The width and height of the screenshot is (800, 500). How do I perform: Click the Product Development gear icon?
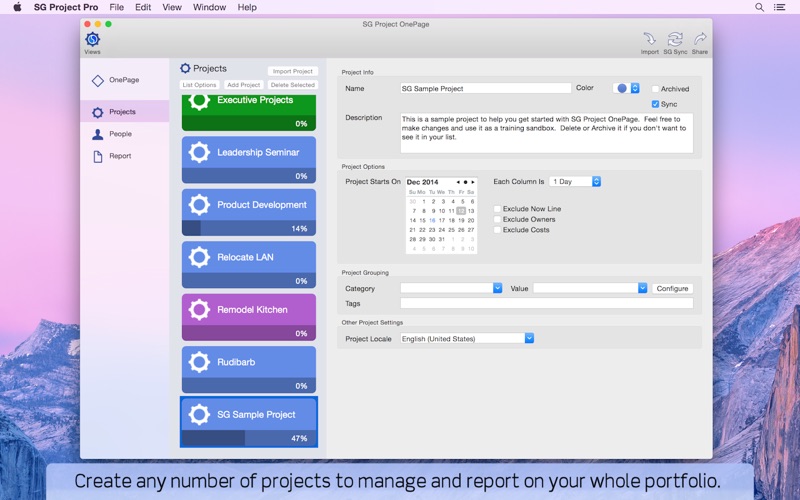click(199, 205)
